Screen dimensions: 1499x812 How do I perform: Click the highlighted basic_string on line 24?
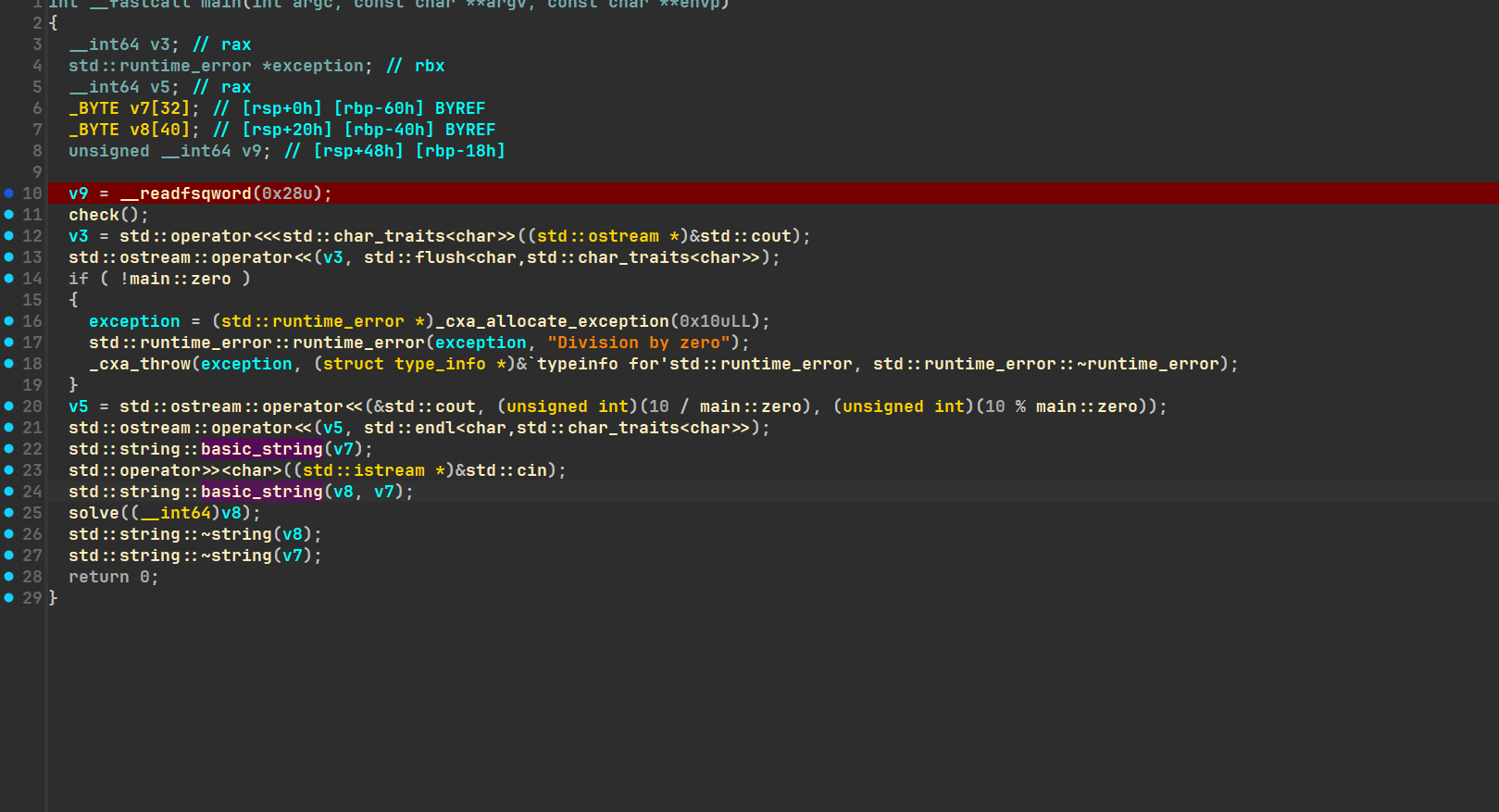(262, 492)
